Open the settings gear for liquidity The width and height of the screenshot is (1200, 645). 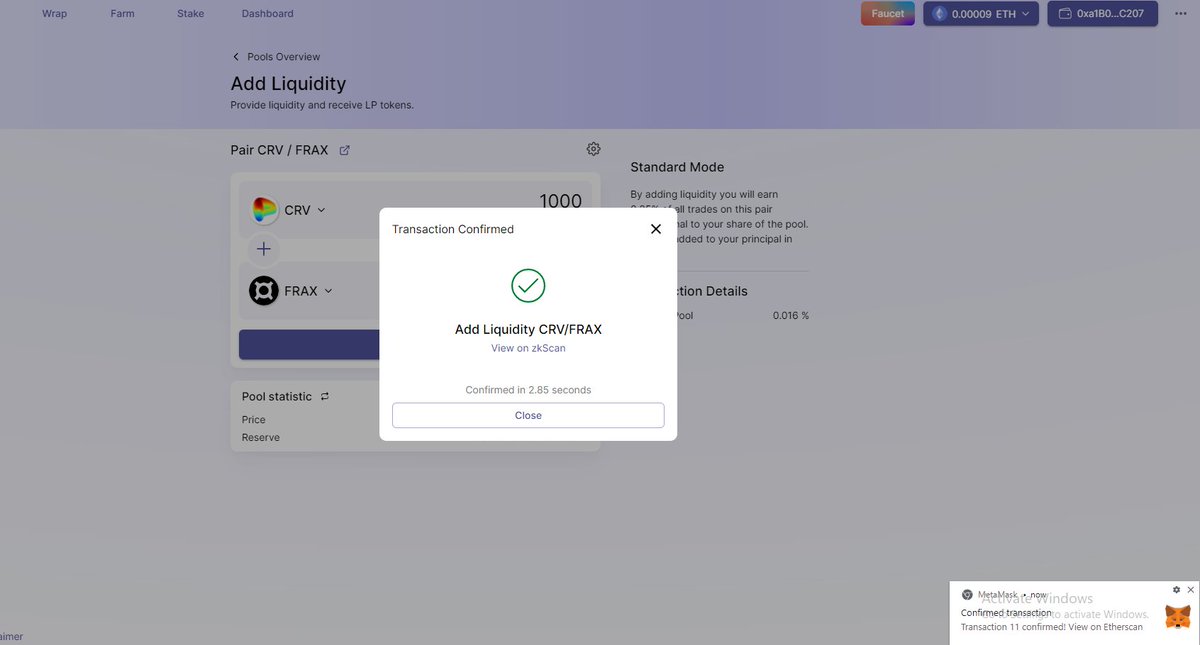tap(593, 149)
